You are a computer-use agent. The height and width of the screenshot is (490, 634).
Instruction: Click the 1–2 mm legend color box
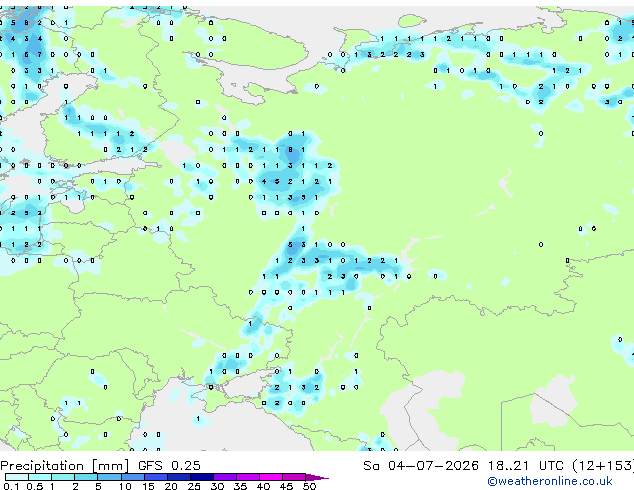coord(63,477)
